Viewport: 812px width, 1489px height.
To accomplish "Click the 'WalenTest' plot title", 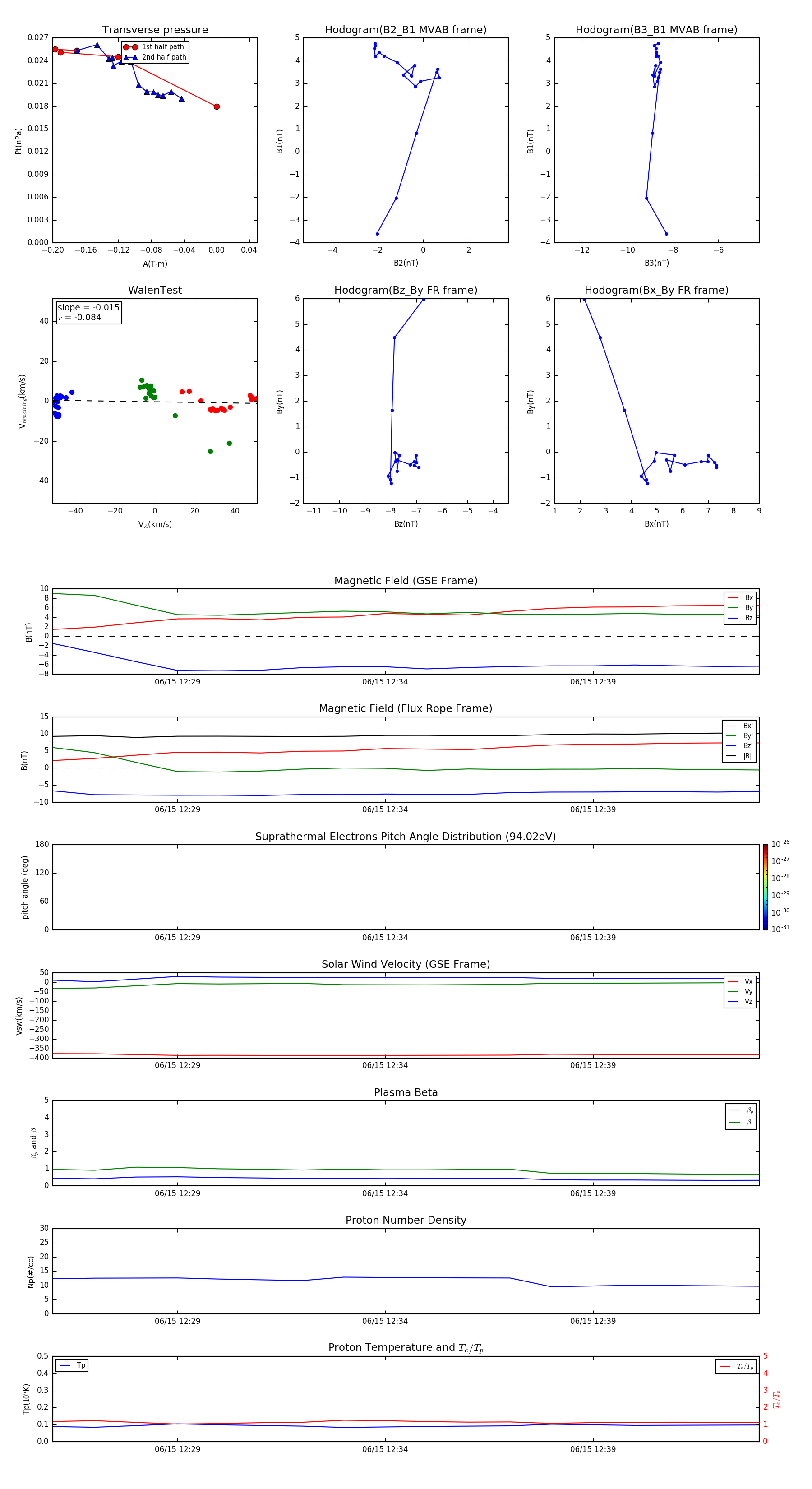I will point(155,290).
